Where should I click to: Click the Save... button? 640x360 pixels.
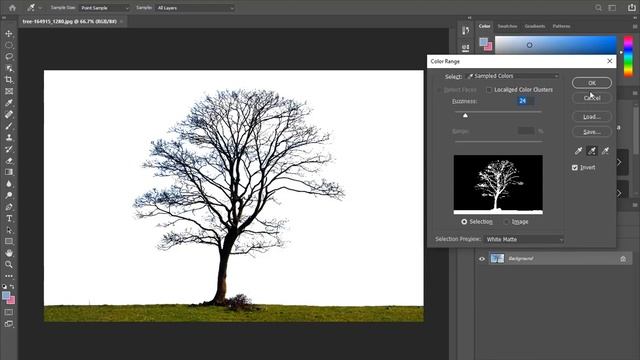[x=592, y=132]
